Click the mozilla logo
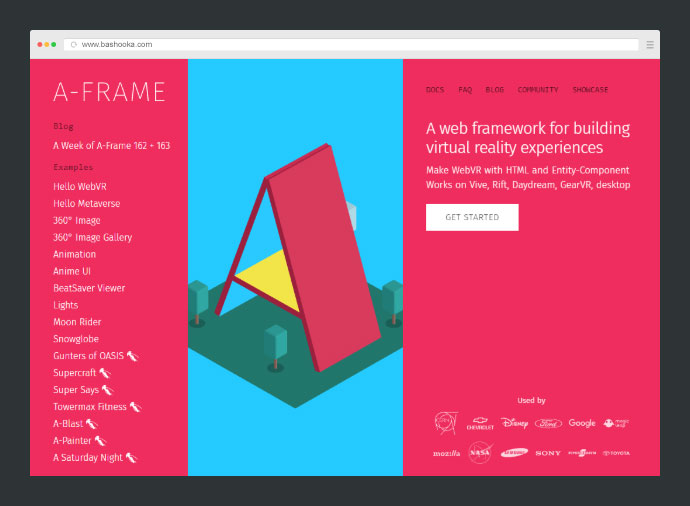 (x=446, y=453)
